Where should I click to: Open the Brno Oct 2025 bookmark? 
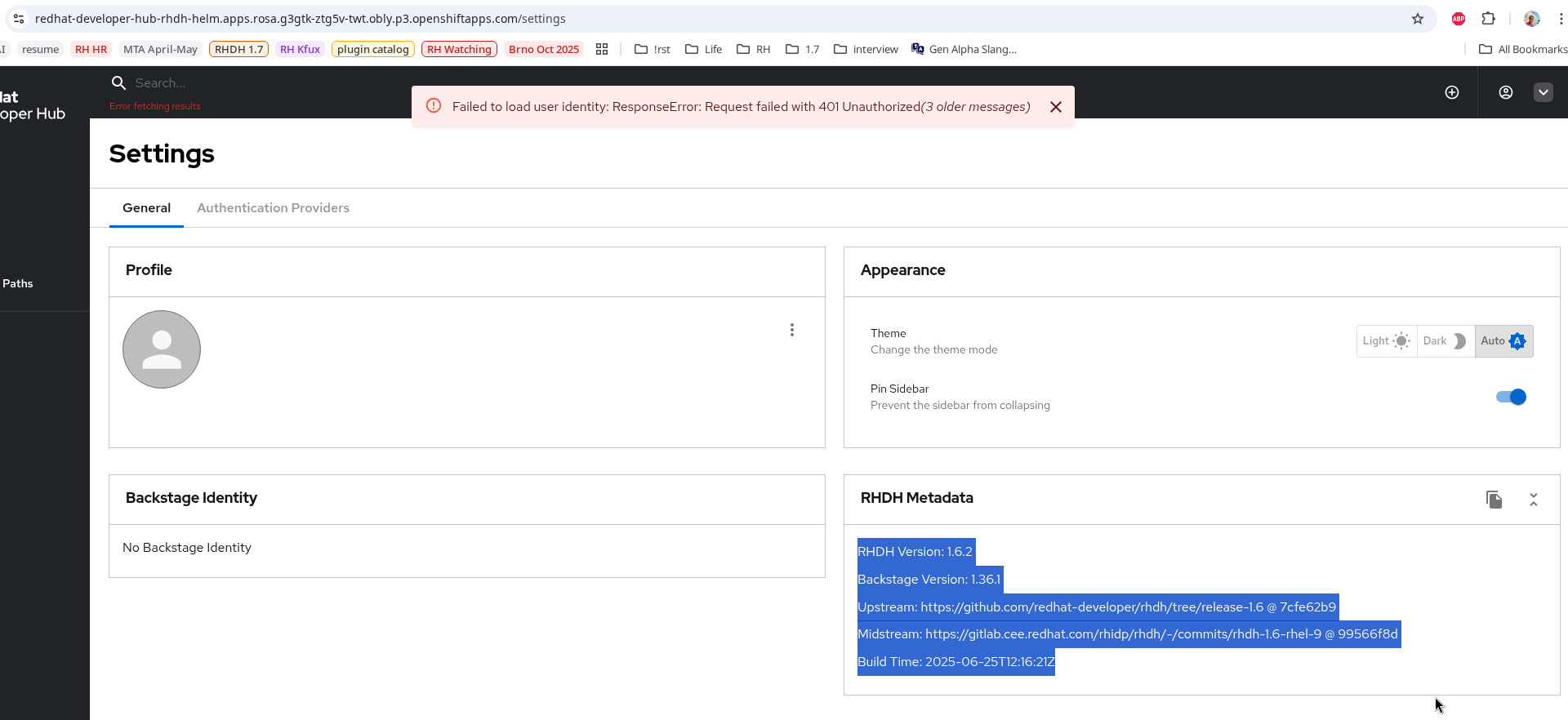(544, 49)
